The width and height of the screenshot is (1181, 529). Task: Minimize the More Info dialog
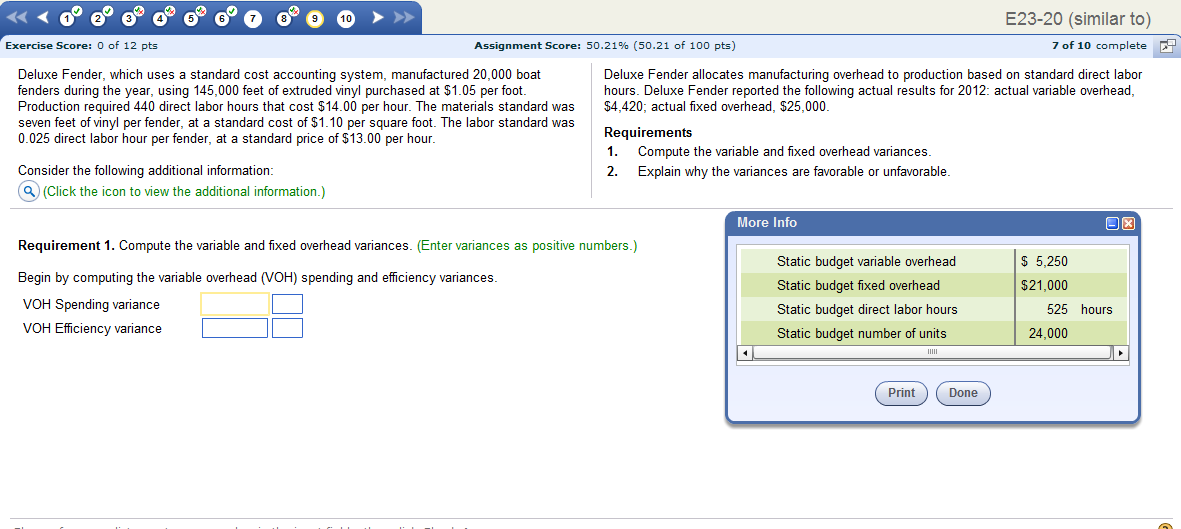1112,223
